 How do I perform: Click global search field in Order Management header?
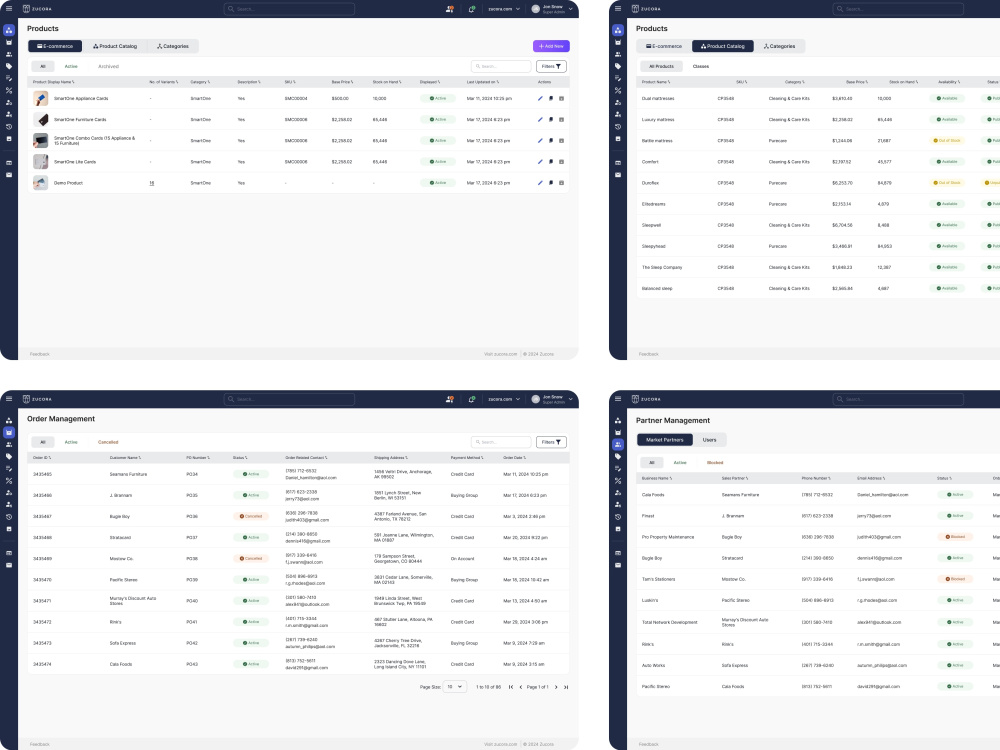click(290, 399)
